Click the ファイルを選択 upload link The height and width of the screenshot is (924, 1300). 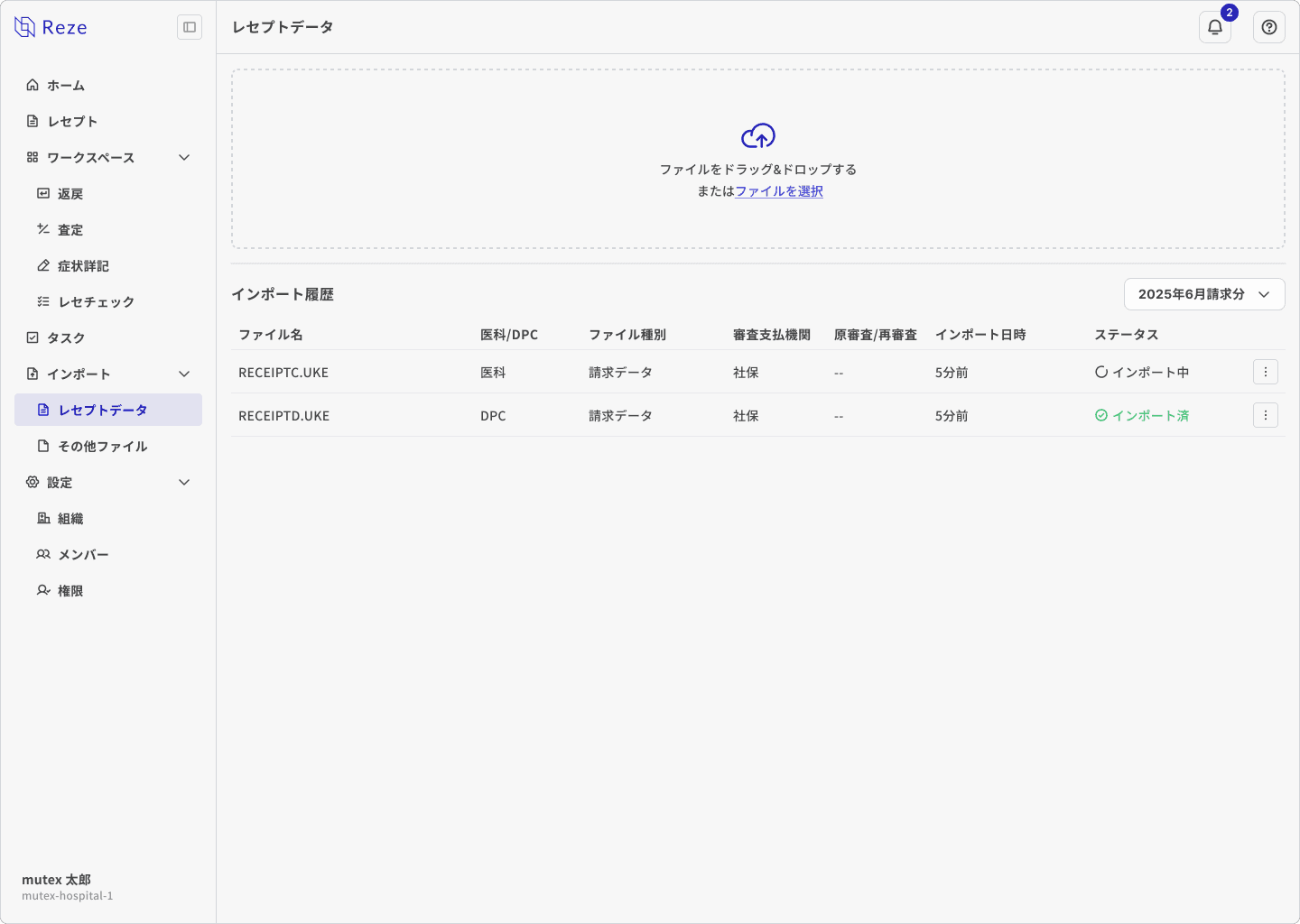[x=777, y=191]
